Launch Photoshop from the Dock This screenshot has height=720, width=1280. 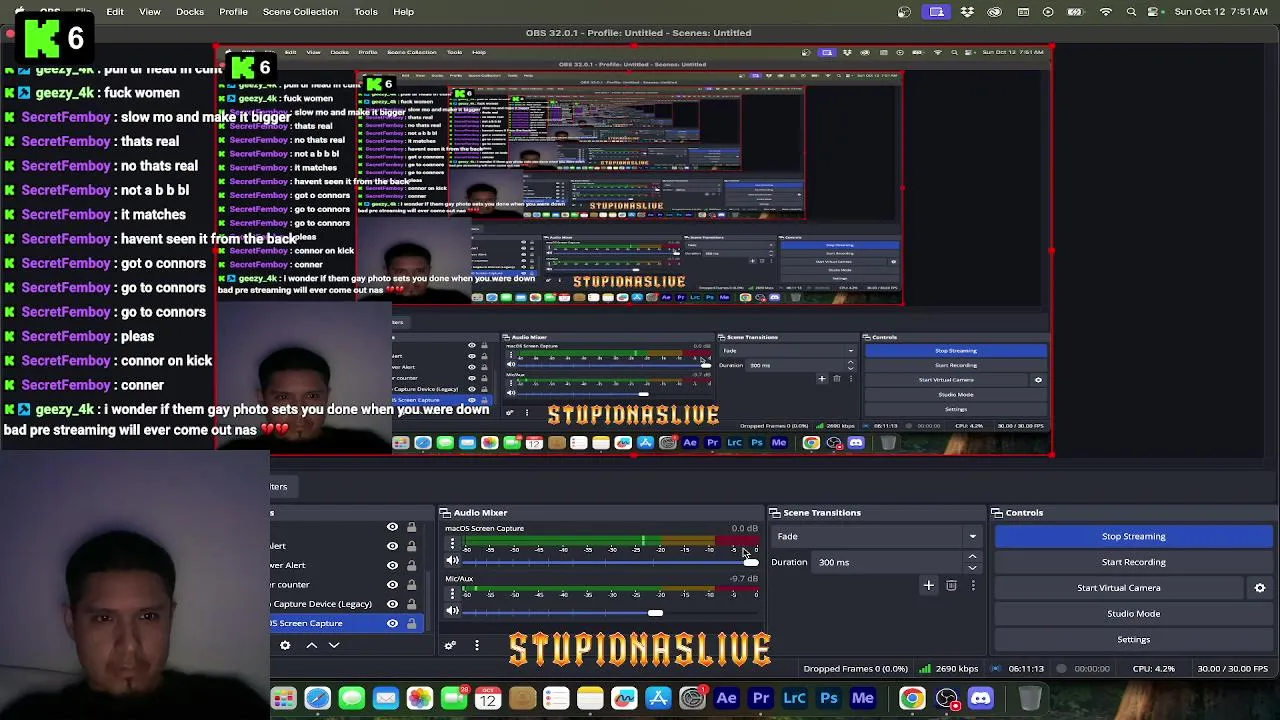click(x=828, y=698)
